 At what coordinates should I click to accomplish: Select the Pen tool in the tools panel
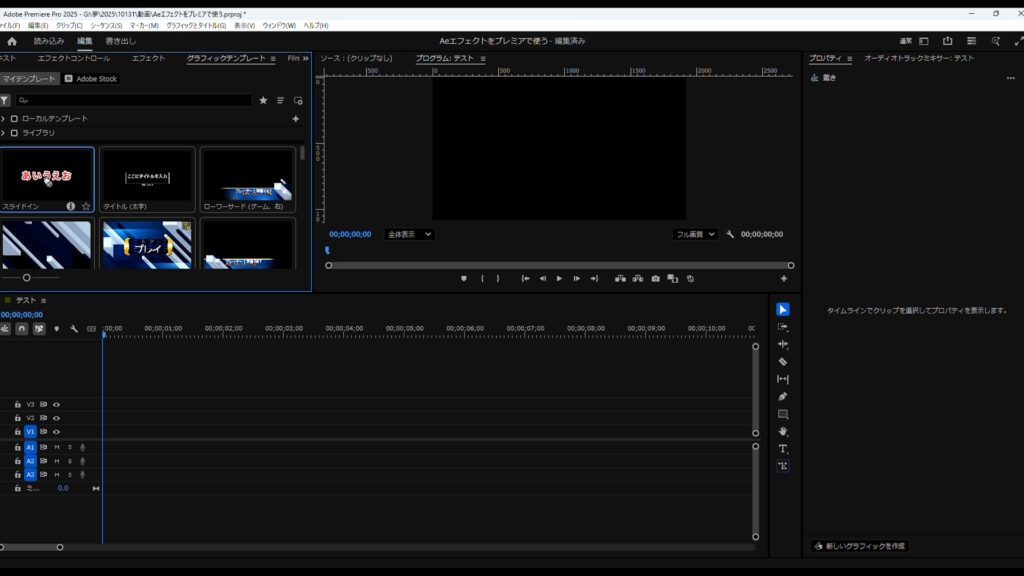783,397
